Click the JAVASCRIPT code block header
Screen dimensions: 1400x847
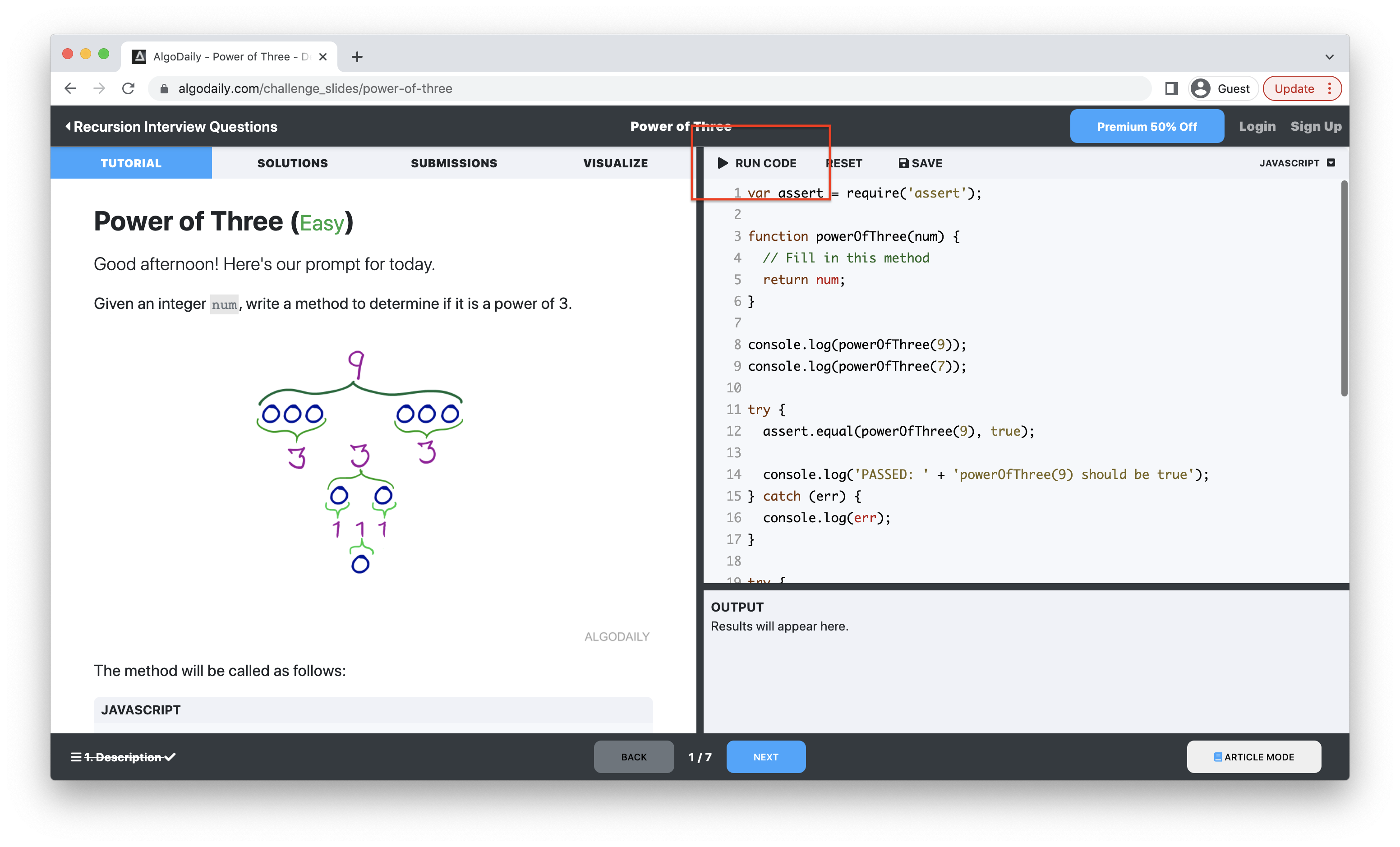click(373, 710)
